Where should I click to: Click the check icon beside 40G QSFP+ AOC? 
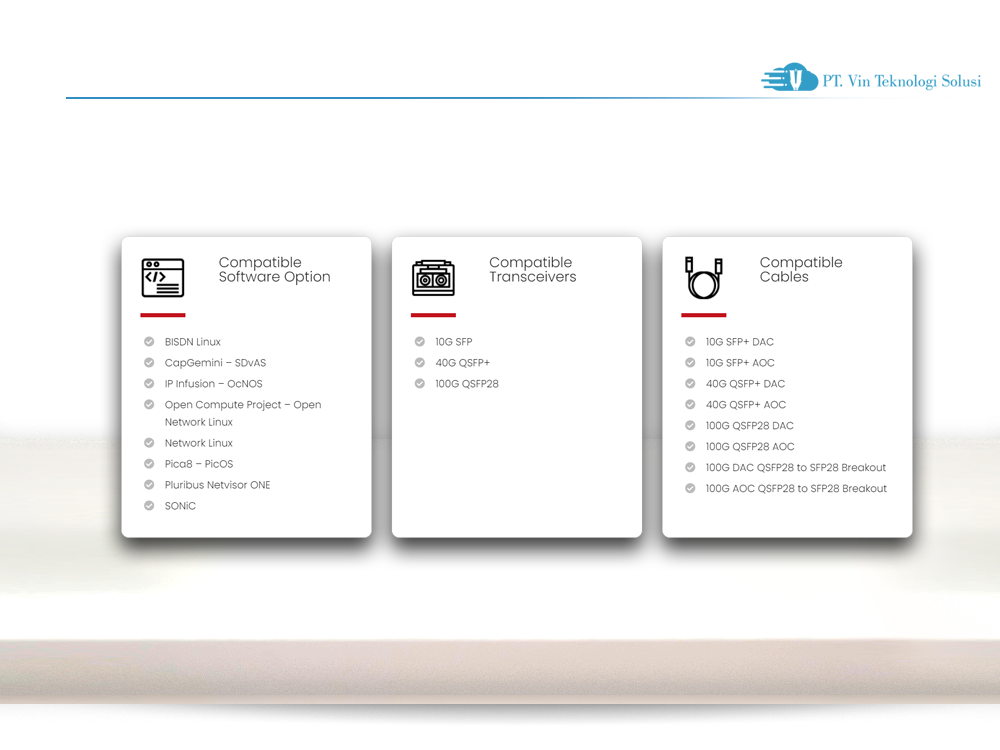[690, 405]
